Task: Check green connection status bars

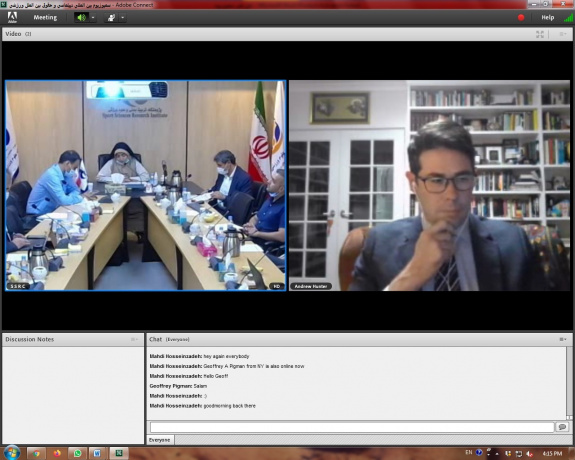Action: pos(568,17)
